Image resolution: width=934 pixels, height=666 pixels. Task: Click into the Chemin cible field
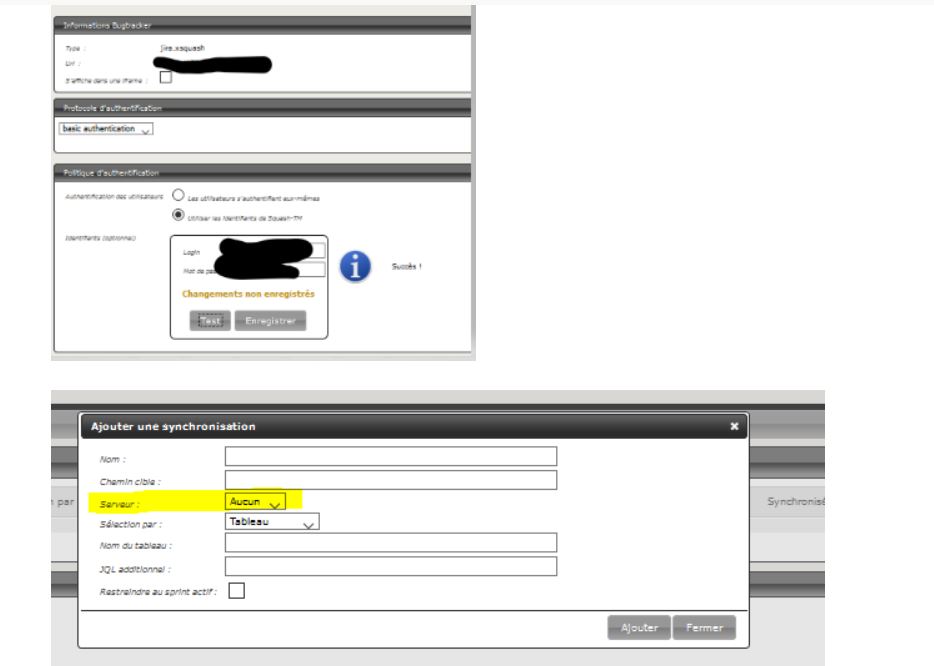390,479
